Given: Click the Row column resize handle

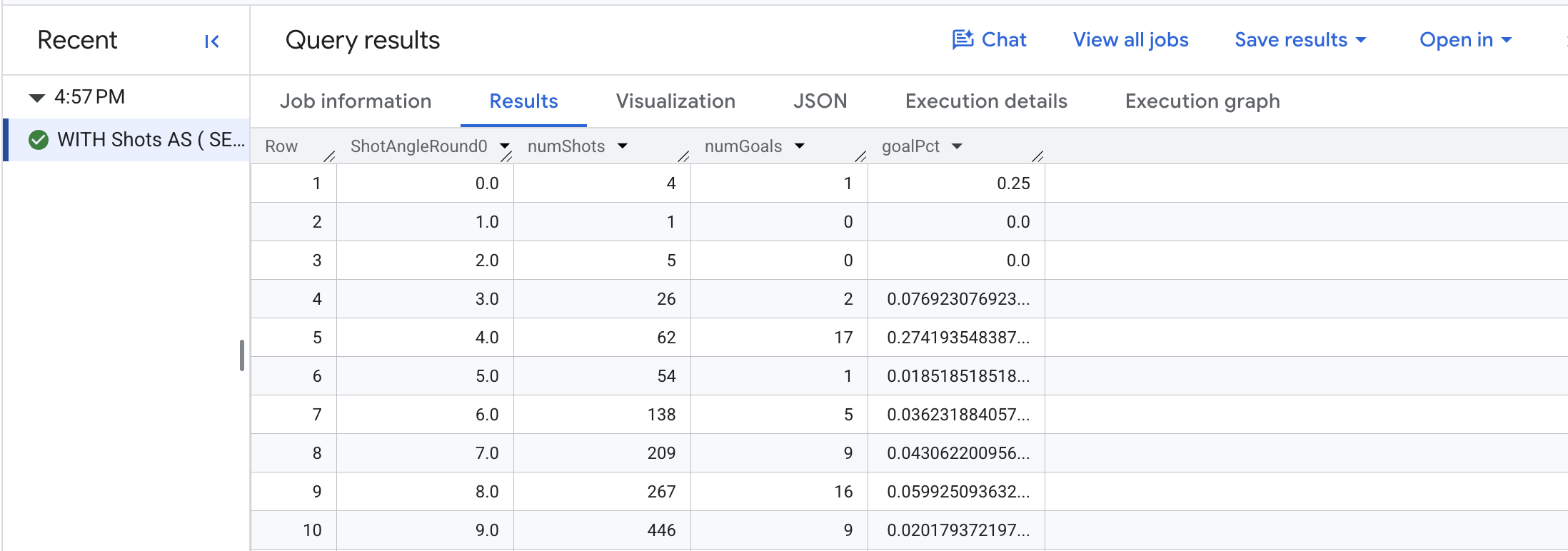Looking at the screenshot, I should [x=329, y=156].
